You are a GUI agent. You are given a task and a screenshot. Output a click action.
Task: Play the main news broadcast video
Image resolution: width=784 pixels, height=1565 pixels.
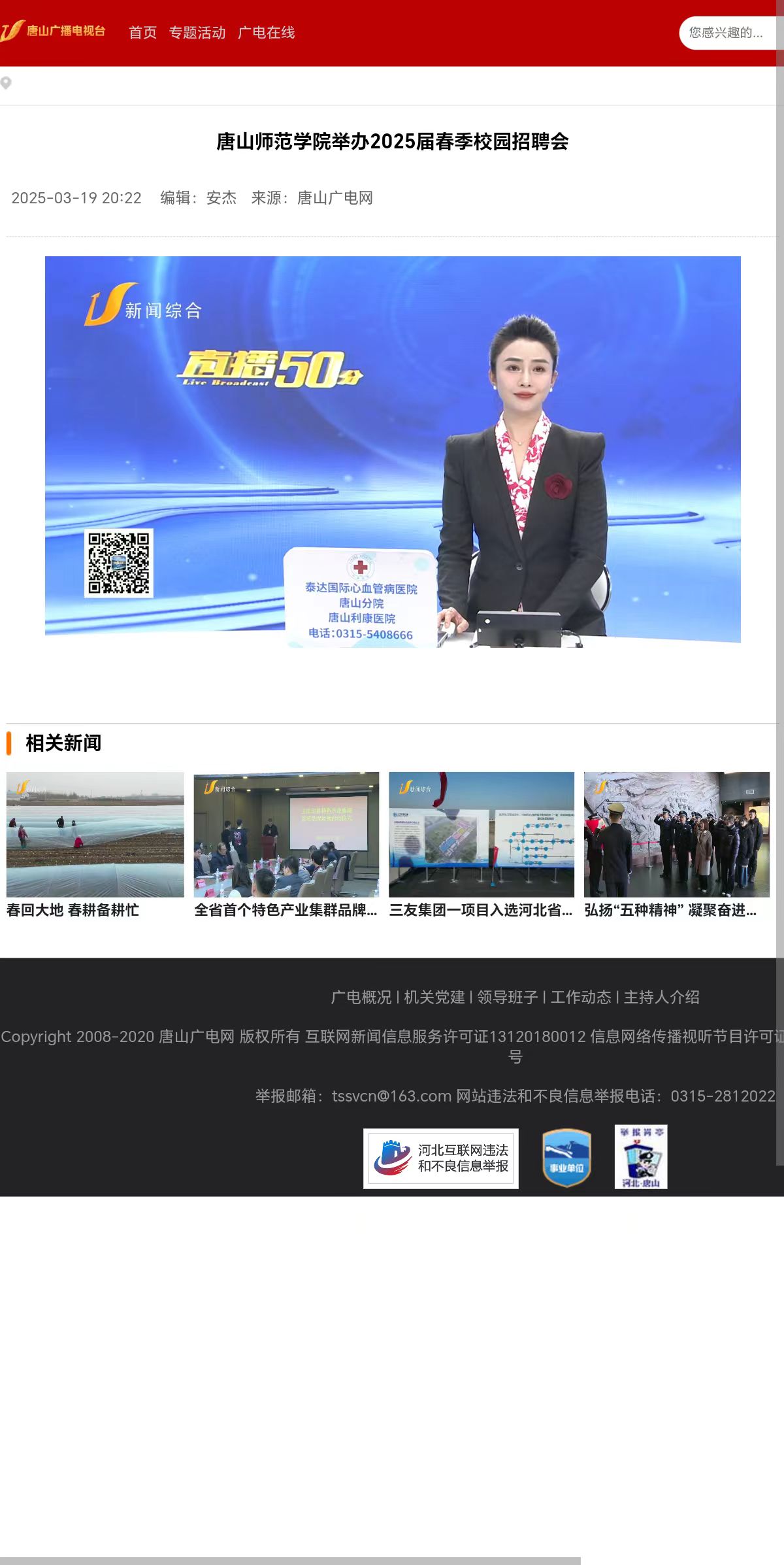coord(393,451)
